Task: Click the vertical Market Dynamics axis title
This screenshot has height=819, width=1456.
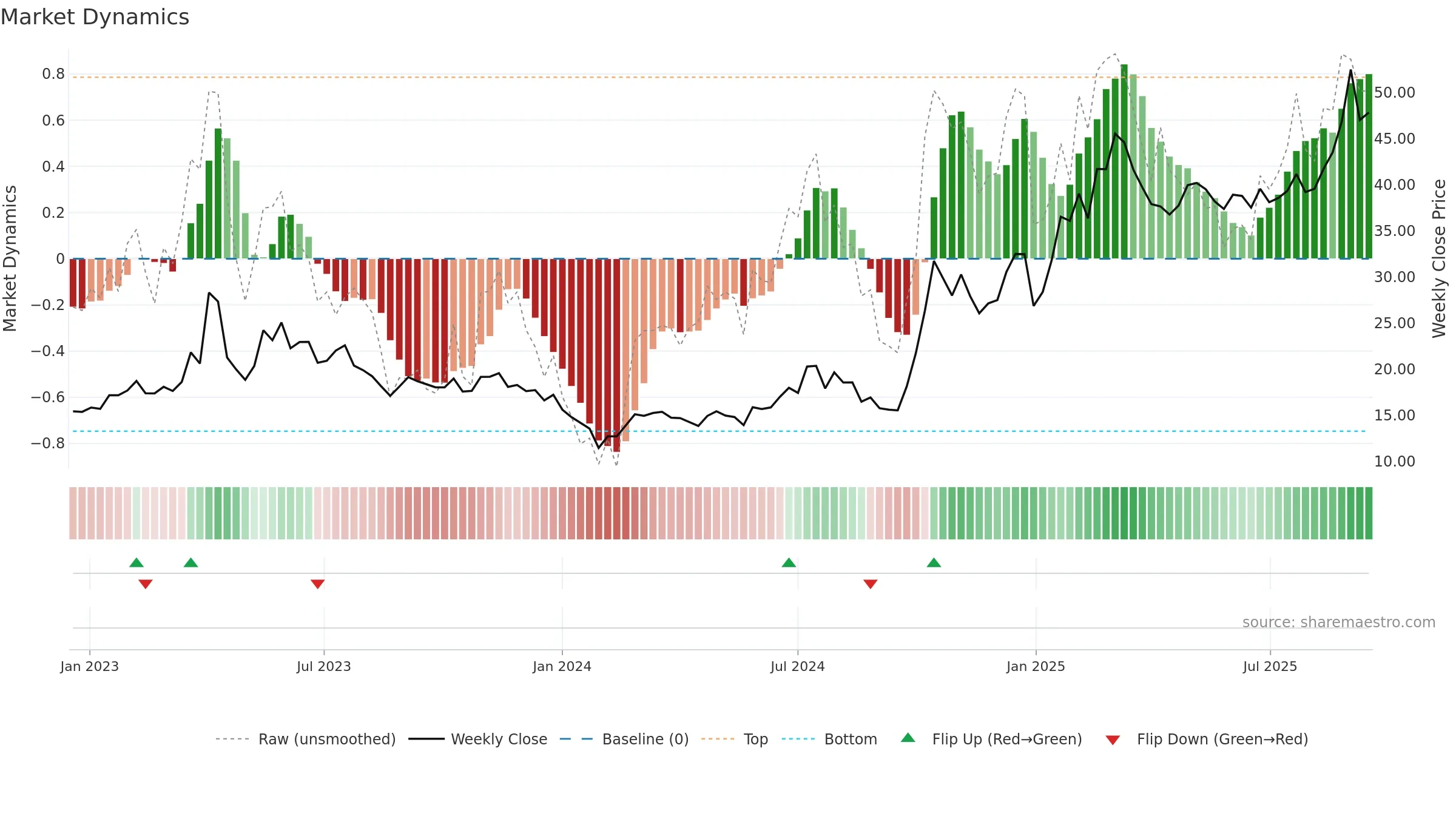Action: pyautogui.click(x=10, y=258)
